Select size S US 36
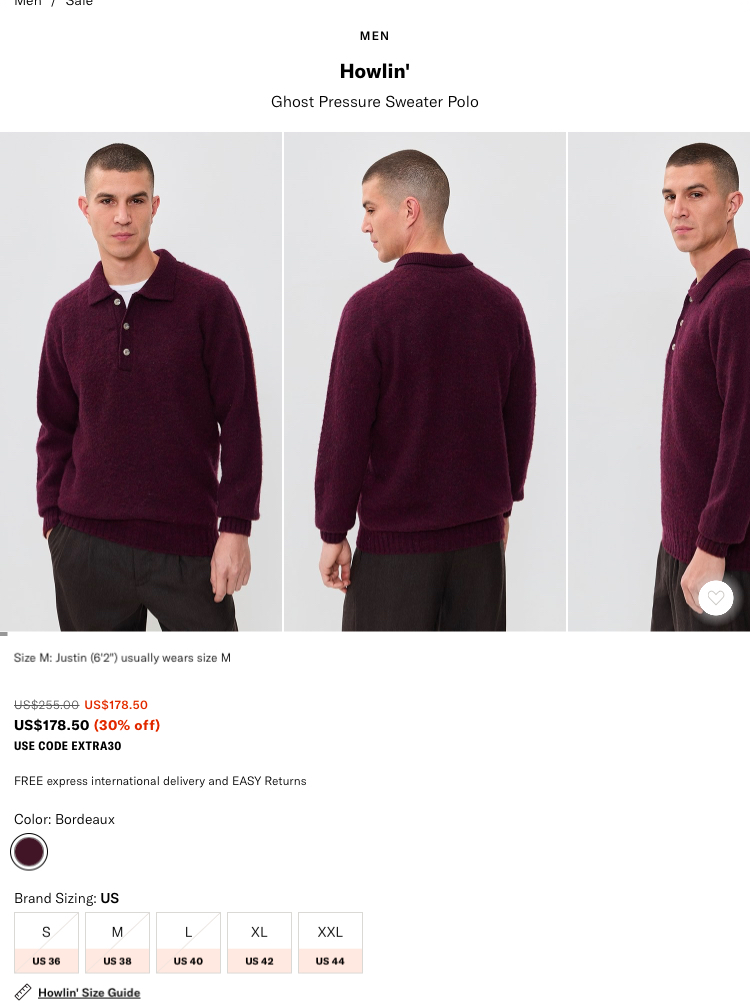 point(46,942)
